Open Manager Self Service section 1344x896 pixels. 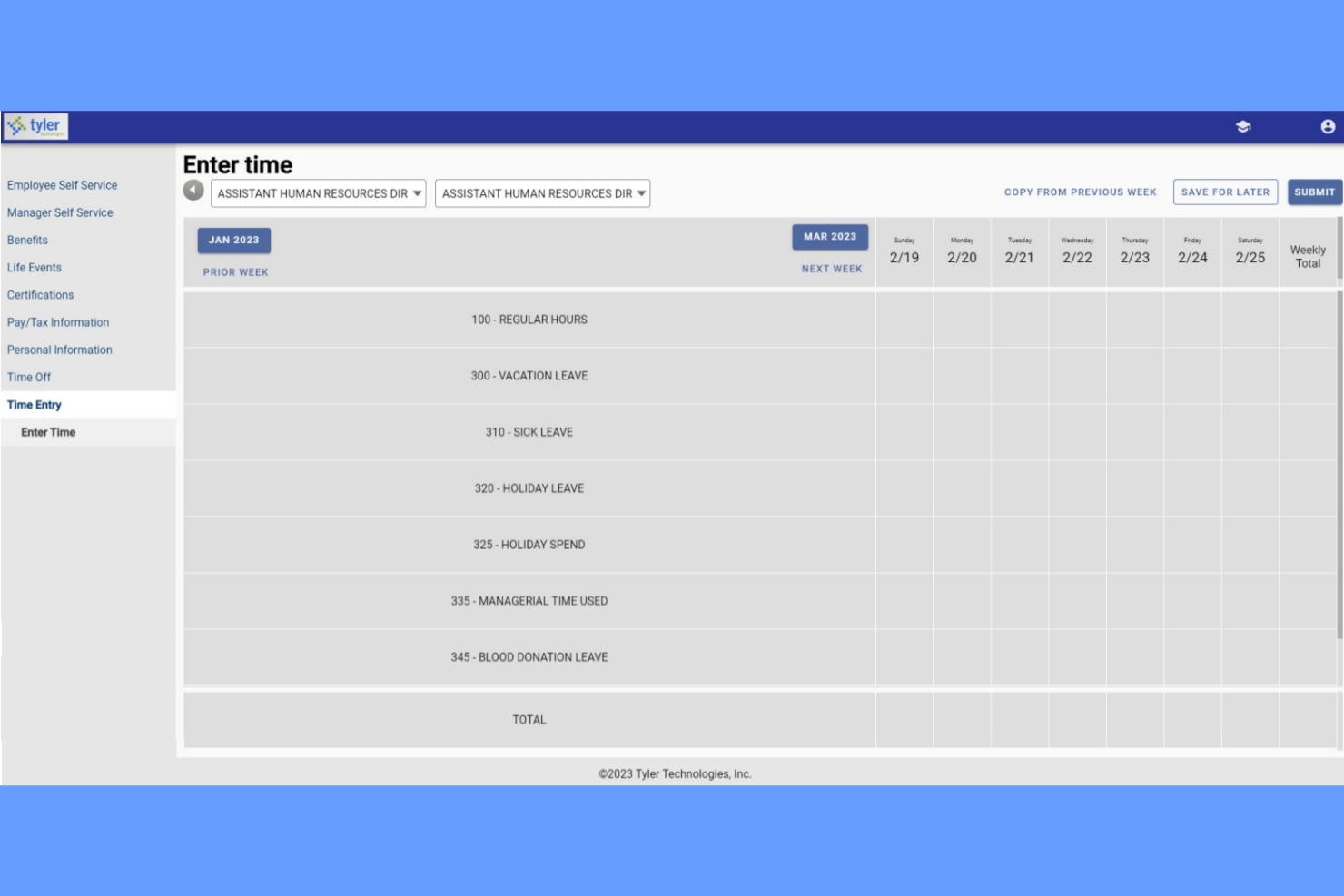[60, 212]
